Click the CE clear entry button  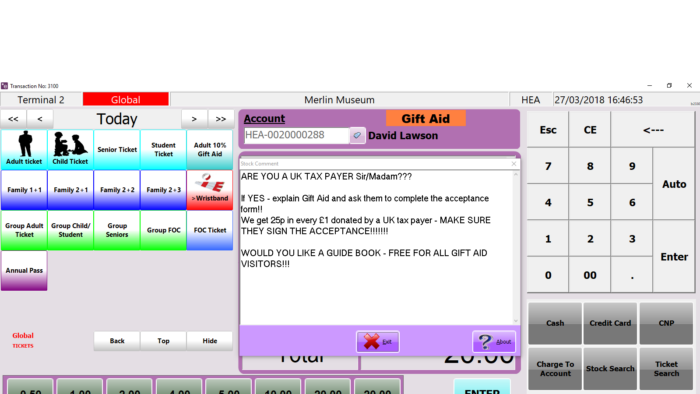590,130
